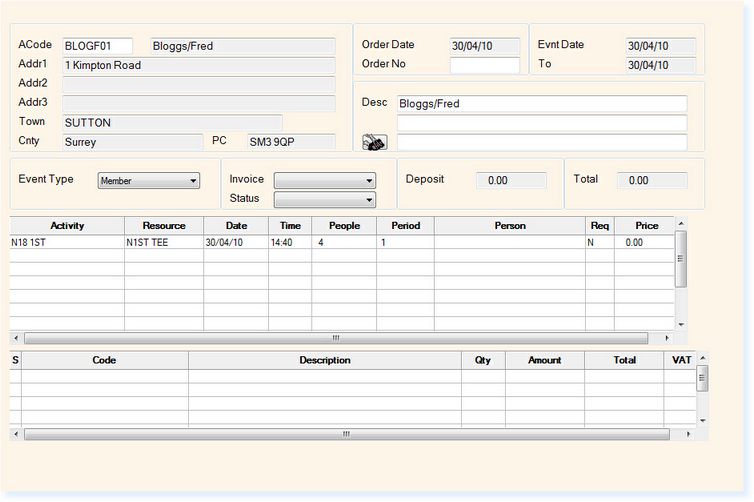Open the Event Type dropdown showing Member

[149, 181]
